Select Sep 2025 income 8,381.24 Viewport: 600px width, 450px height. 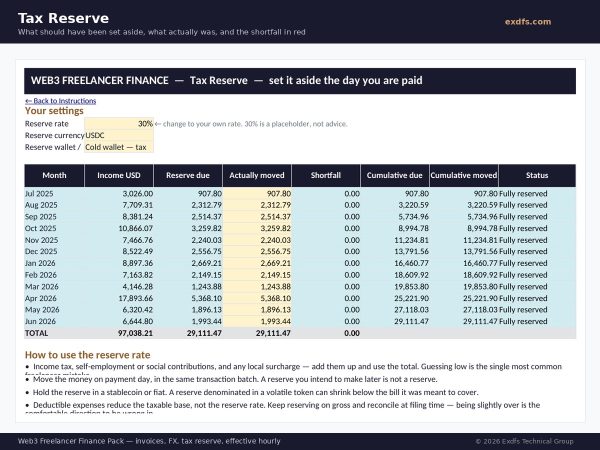(119, 217)
